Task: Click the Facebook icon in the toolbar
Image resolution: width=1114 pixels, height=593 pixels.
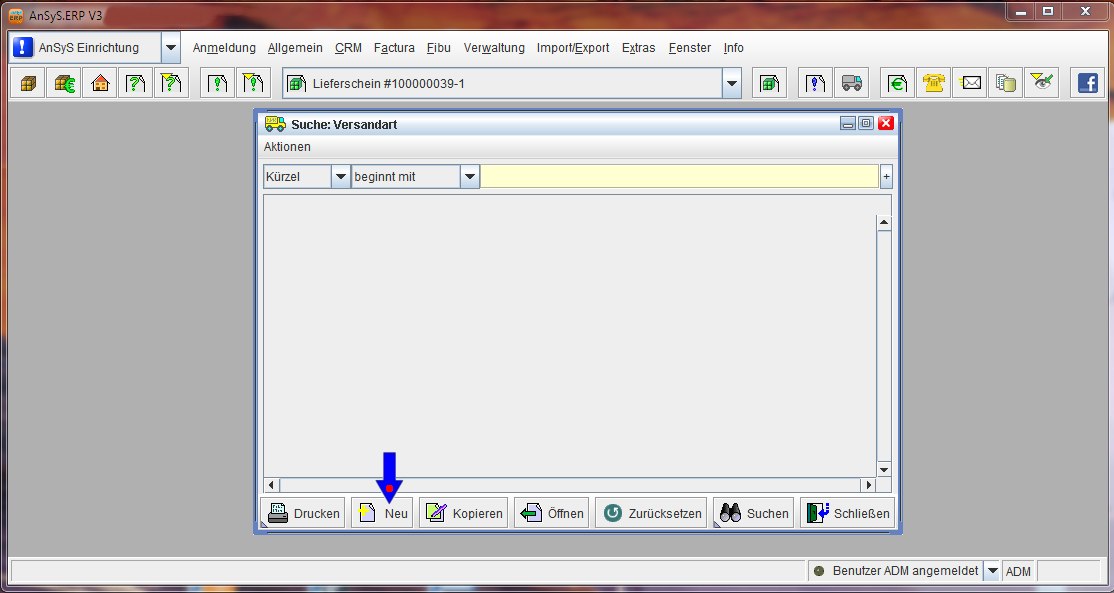Action: click(1086, 84)
